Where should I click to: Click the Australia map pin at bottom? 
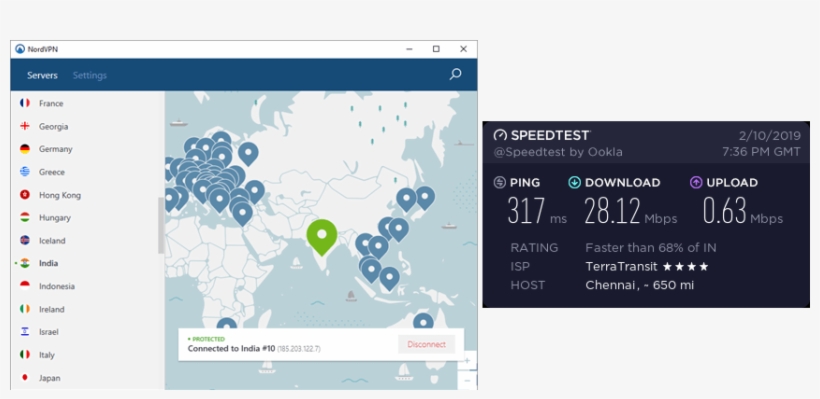coord(423,321)
